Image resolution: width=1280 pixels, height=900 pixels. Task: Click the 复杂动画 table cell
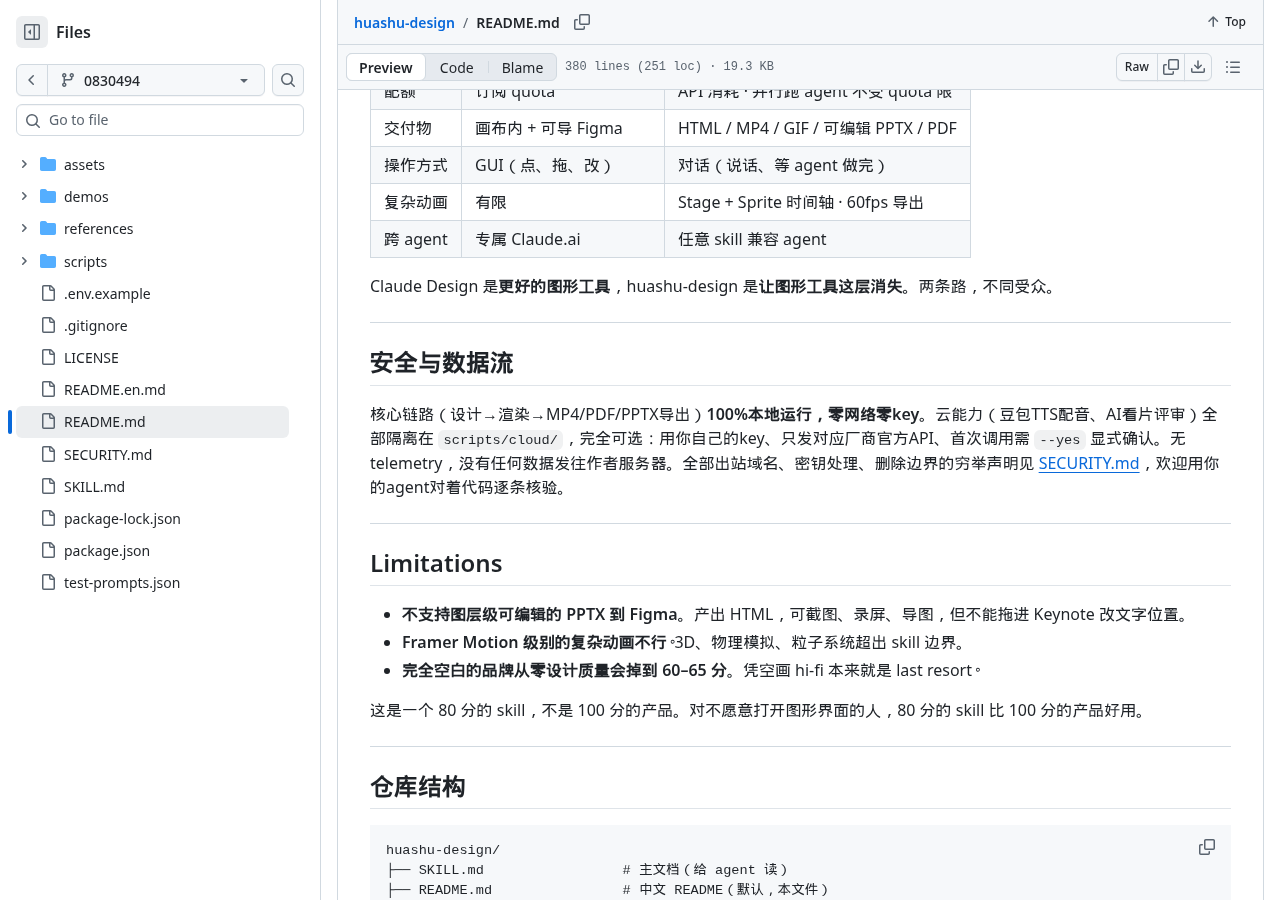[416, 202]
